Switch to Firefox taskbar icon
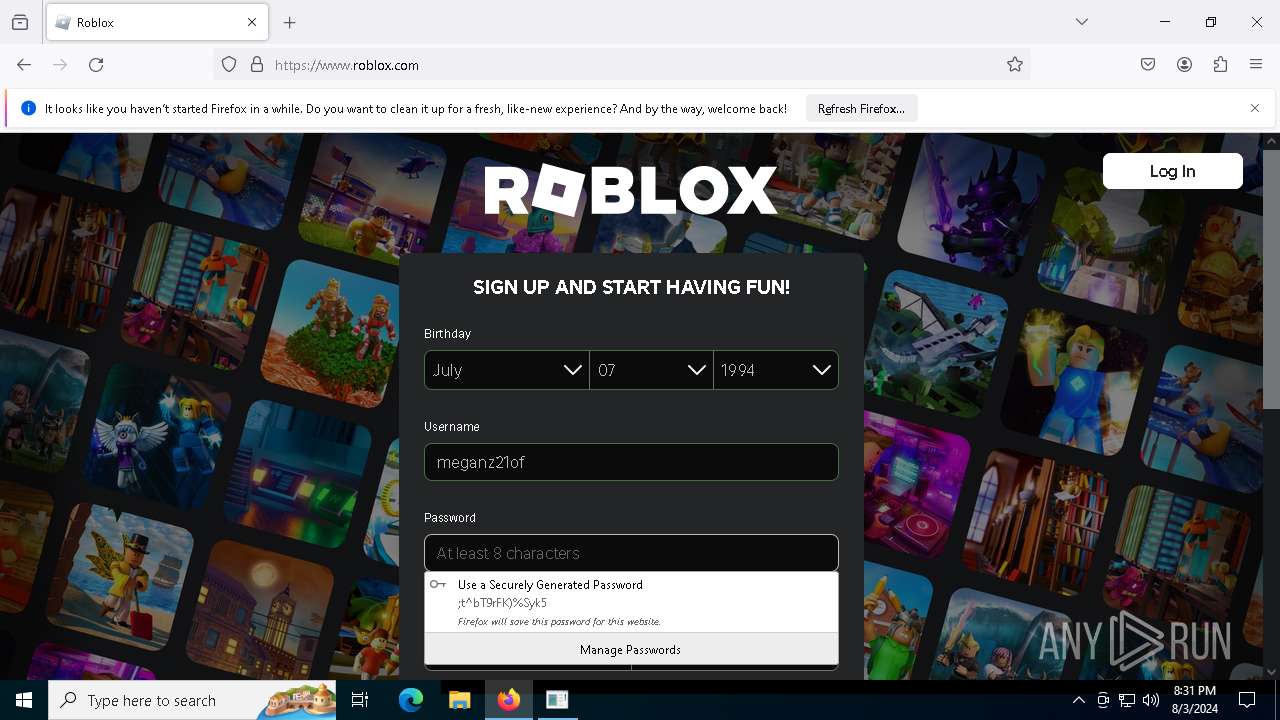The height and width of the screenshot is (720, 1280). point(508,700)
